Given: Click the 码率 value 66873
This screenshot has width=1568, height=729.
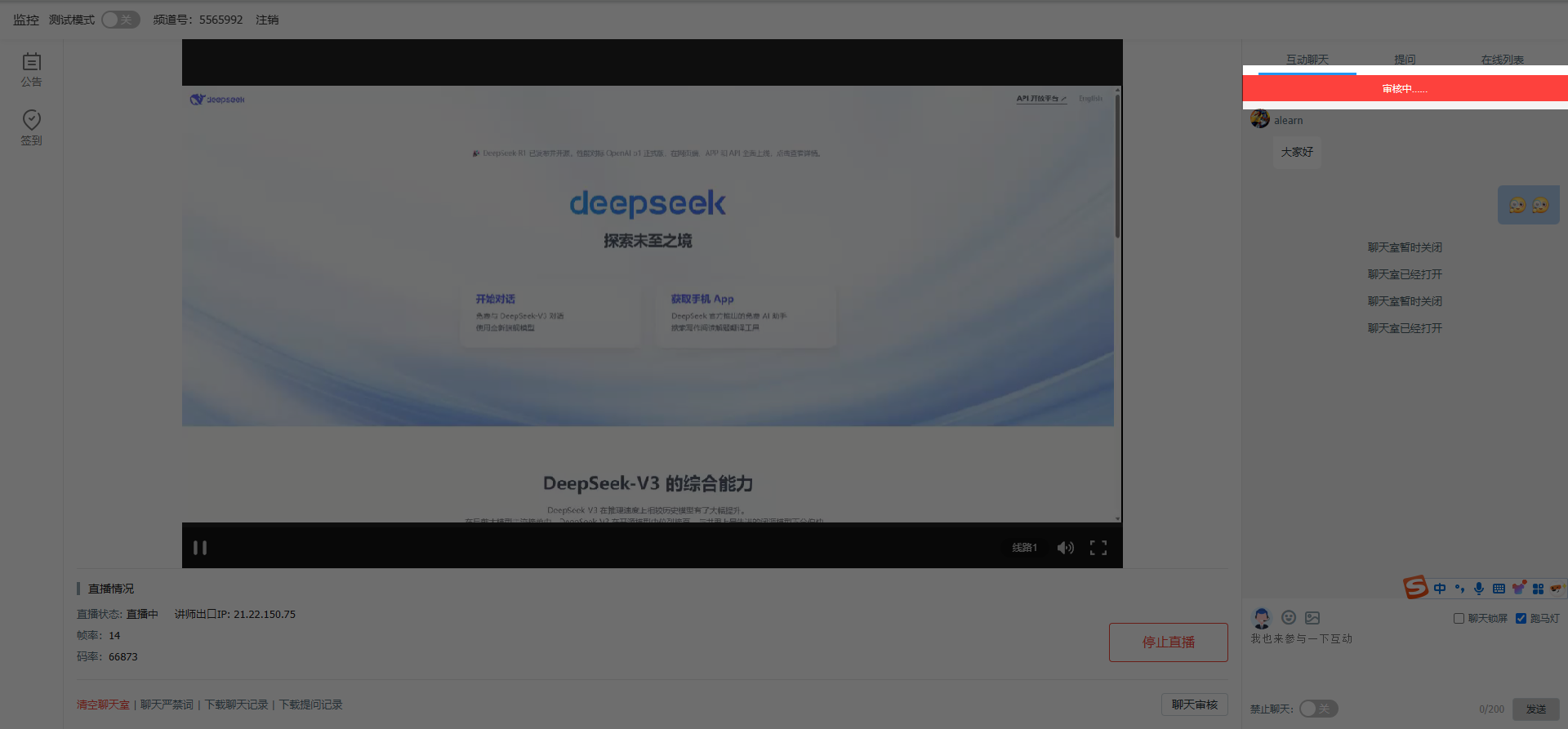Looking at the screenshot, I should click(x=123, y=656).
